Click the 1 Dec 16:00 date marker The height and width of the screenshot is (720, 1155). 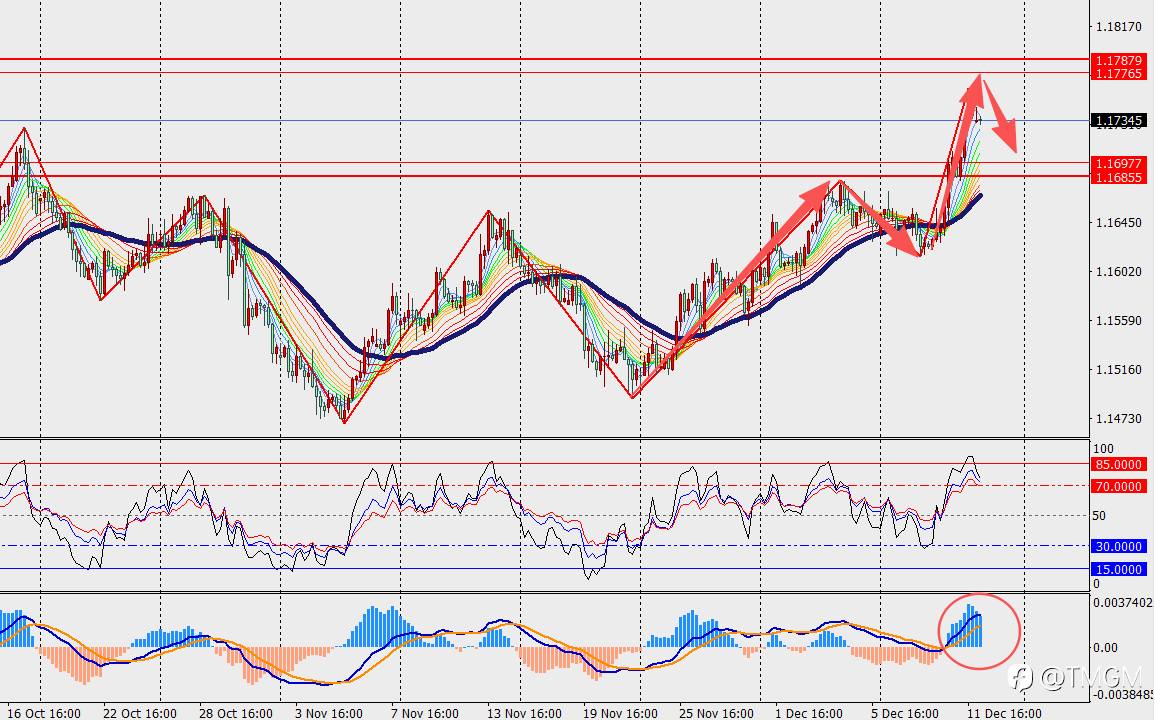(809, 713)
